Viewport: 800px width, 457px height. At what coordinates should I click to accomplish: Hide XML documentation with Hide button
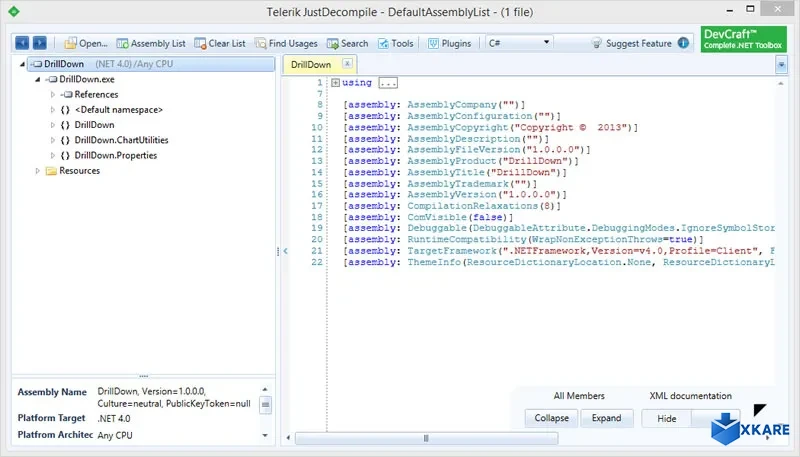tap(666, 419)
